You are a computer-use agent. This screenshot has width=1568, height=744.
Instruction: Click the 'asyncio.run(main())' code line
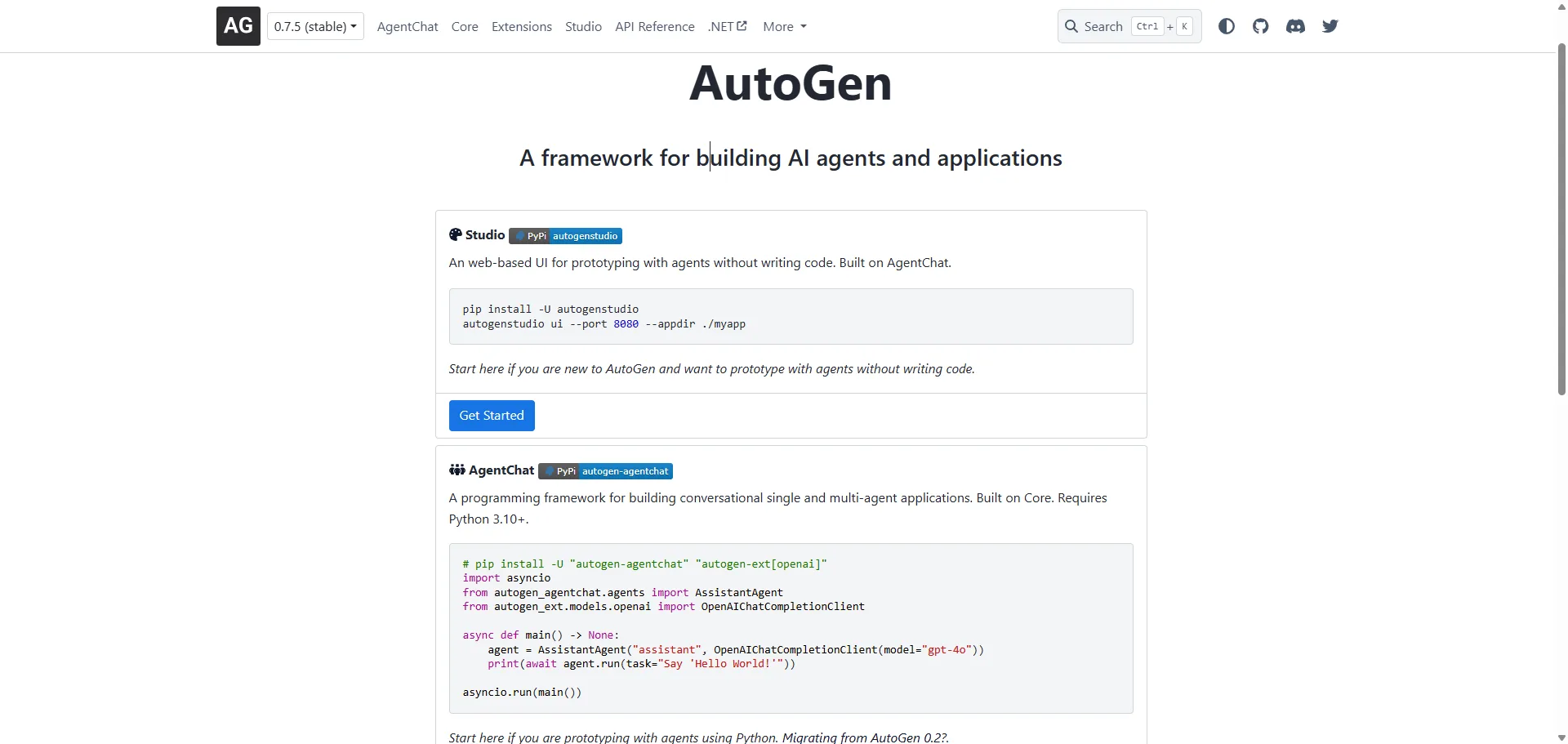[522, 693]
